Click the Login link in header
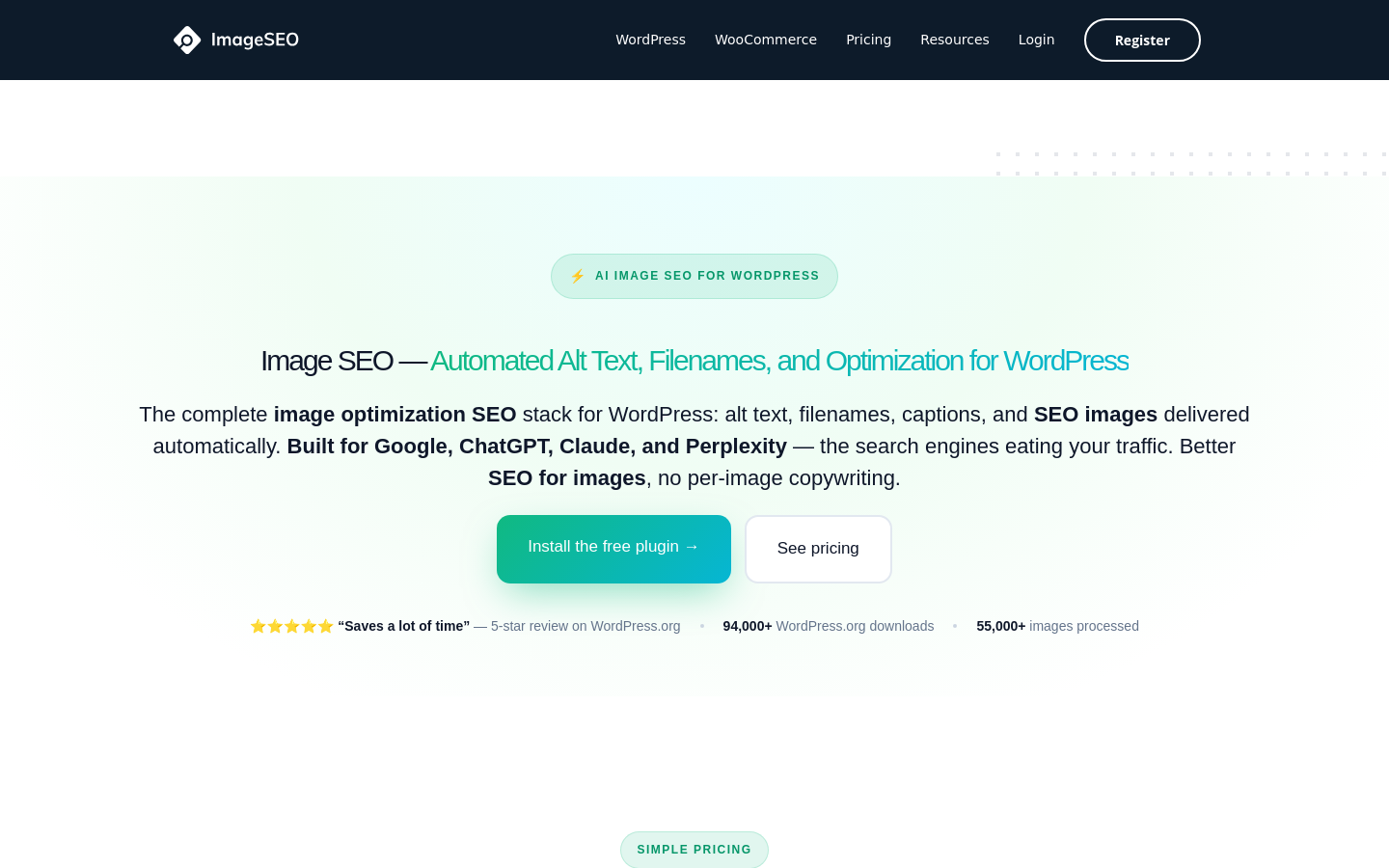The width and height of the screenshot is (1389, 868). tap(1037, 40)
